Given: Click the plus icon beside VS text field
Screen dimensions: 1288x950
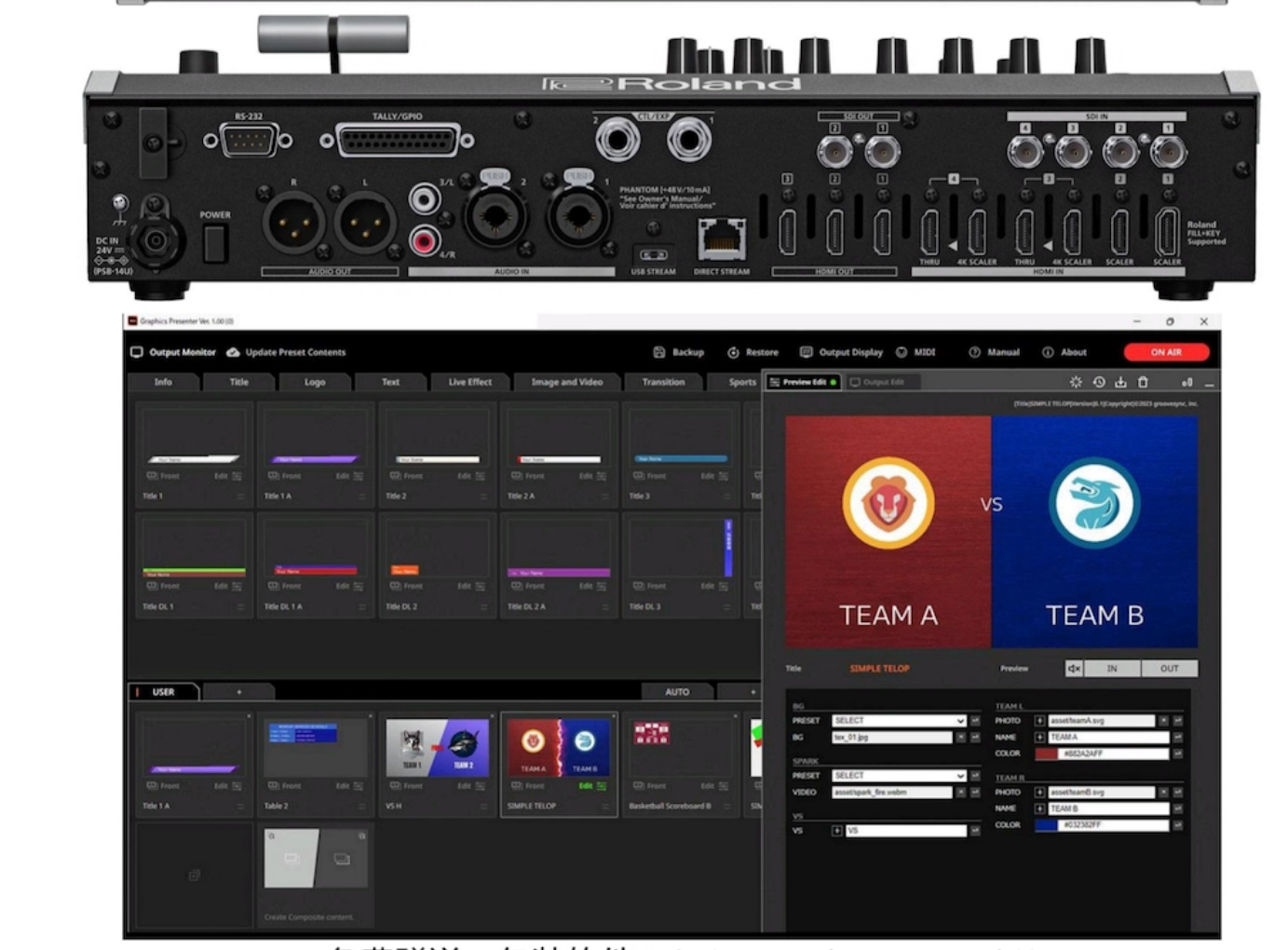Looking at the screenshot, I should click(x=836, y=830).
